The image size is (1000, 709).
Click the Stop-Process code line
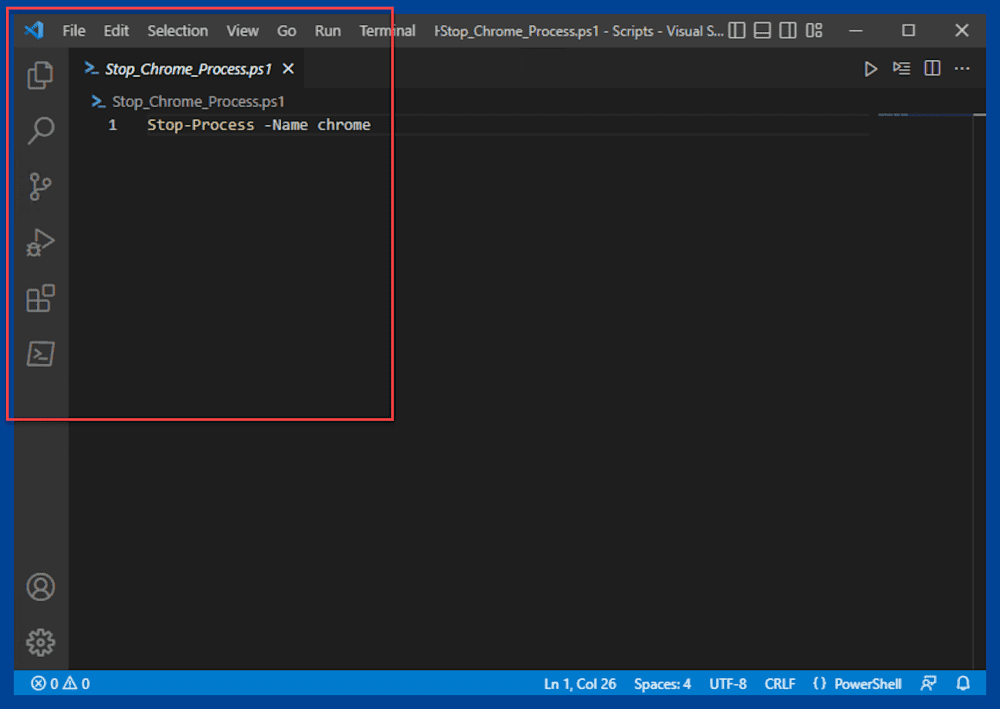tap(259, 125)
